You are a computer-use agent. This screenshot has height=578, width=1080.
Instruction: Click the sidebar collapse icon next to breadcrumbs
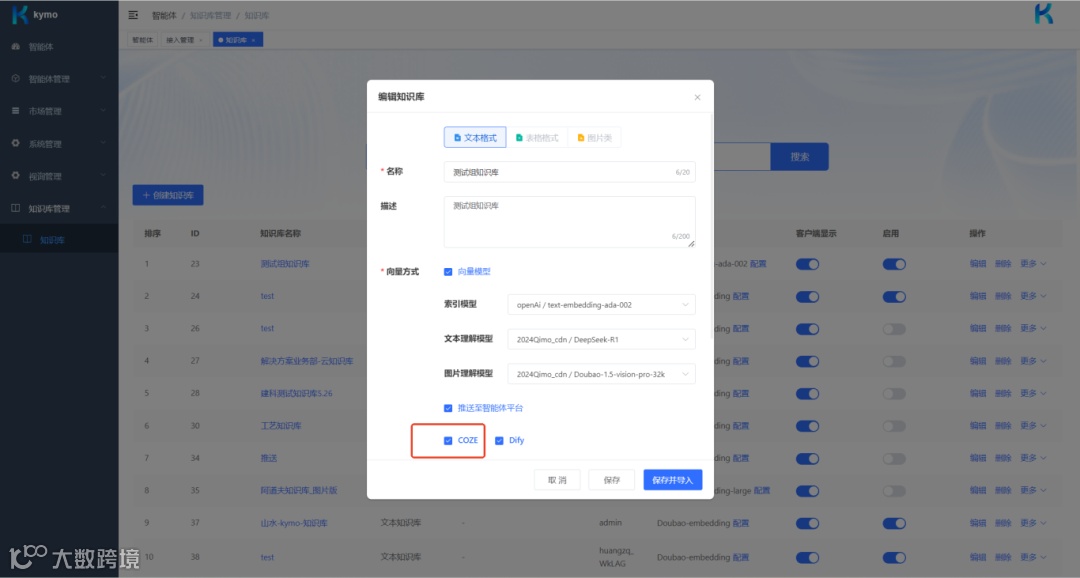[131, 15]
